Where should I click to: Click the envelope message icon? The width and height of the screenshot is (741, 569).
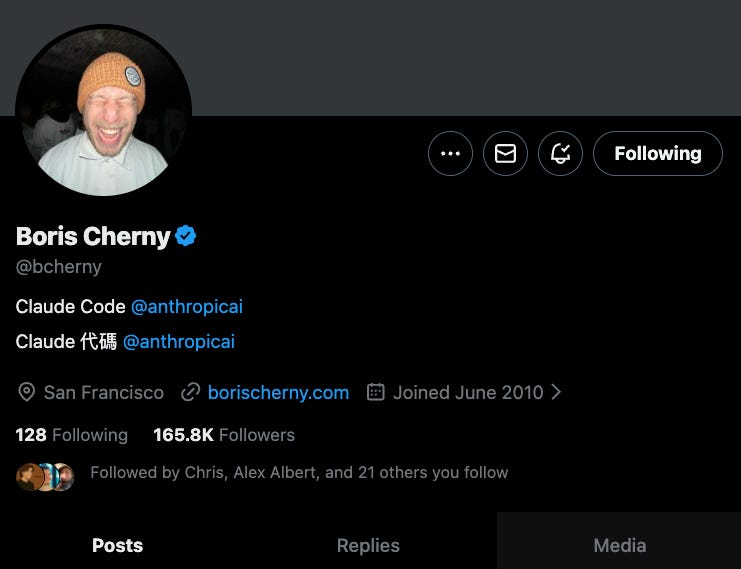(x=505, y=154)
